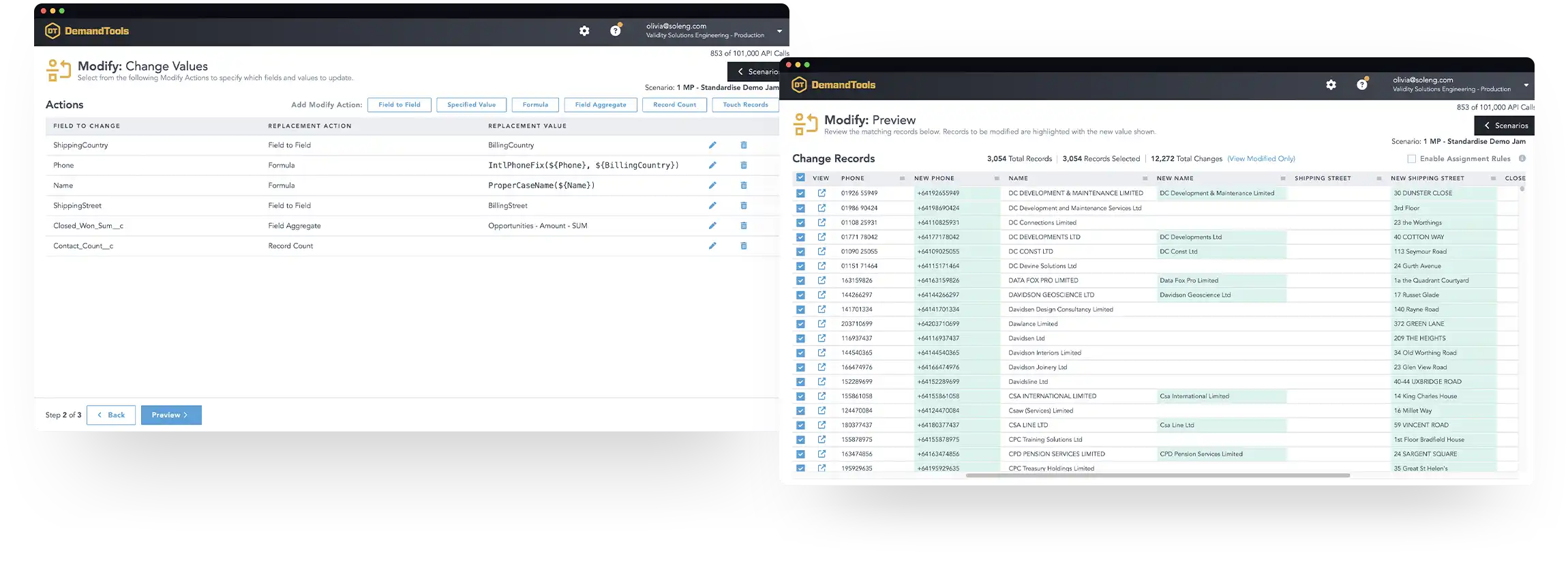Open account dropdown in Preview window

pos(1526,85)
